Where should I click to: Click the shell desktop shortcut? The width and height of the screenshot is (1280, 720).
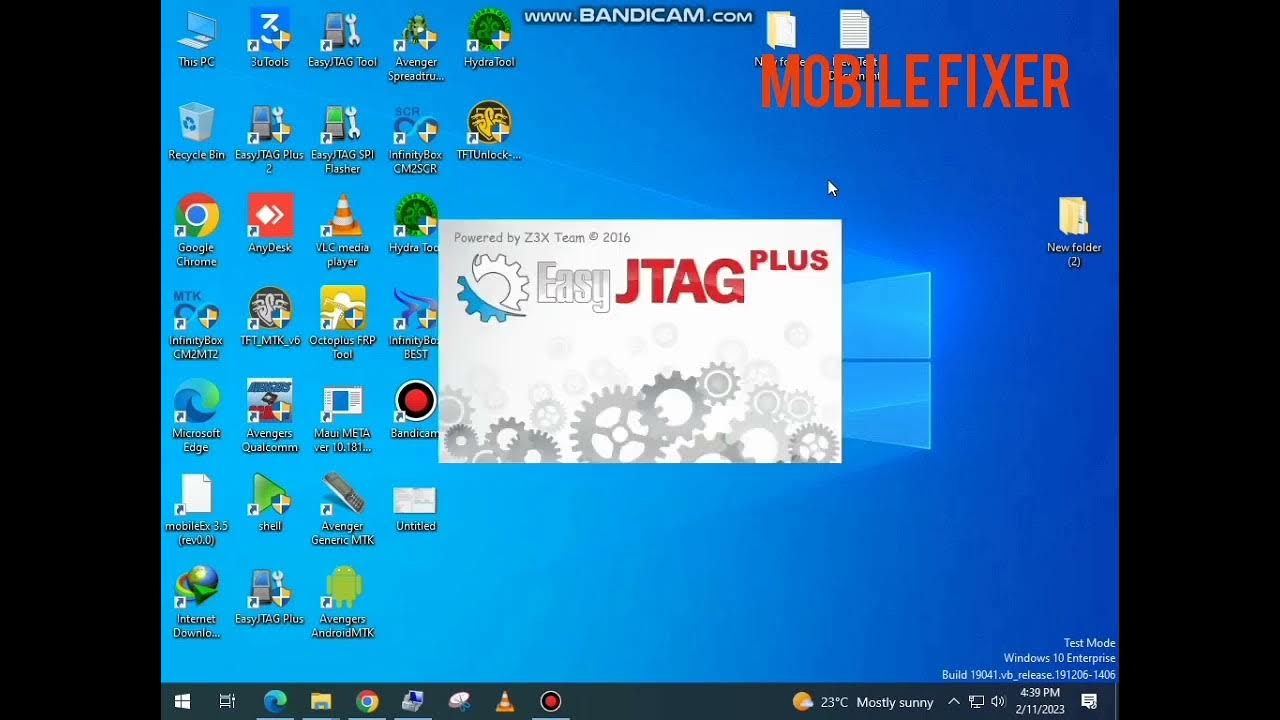[x=269, y=502]
